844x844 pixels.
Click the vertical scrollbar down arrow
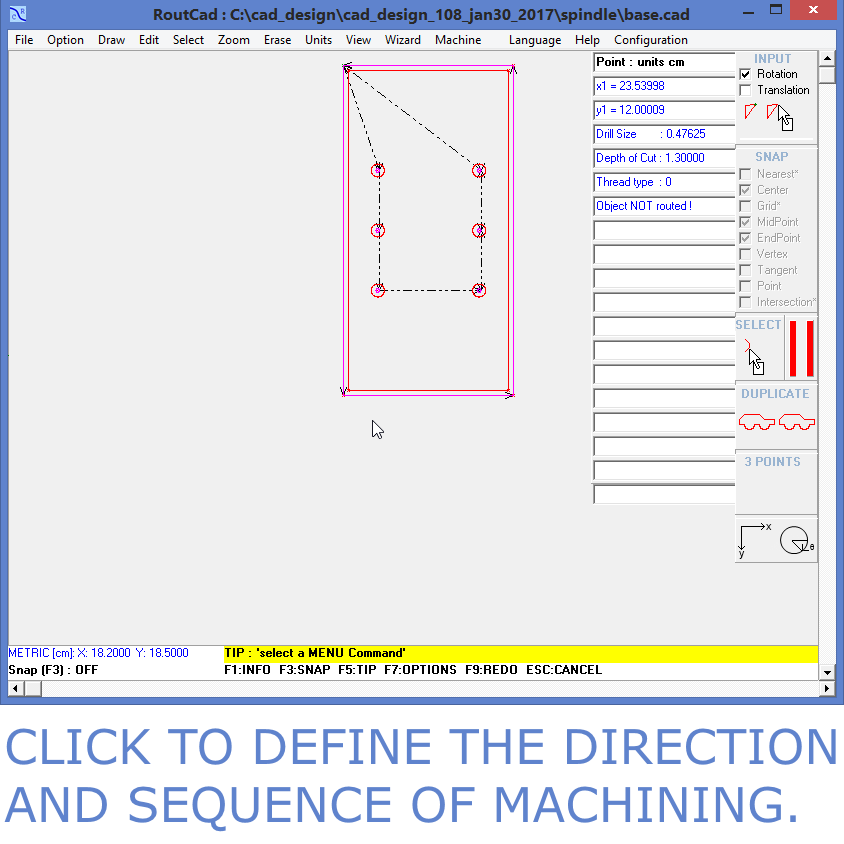point(827,672)
